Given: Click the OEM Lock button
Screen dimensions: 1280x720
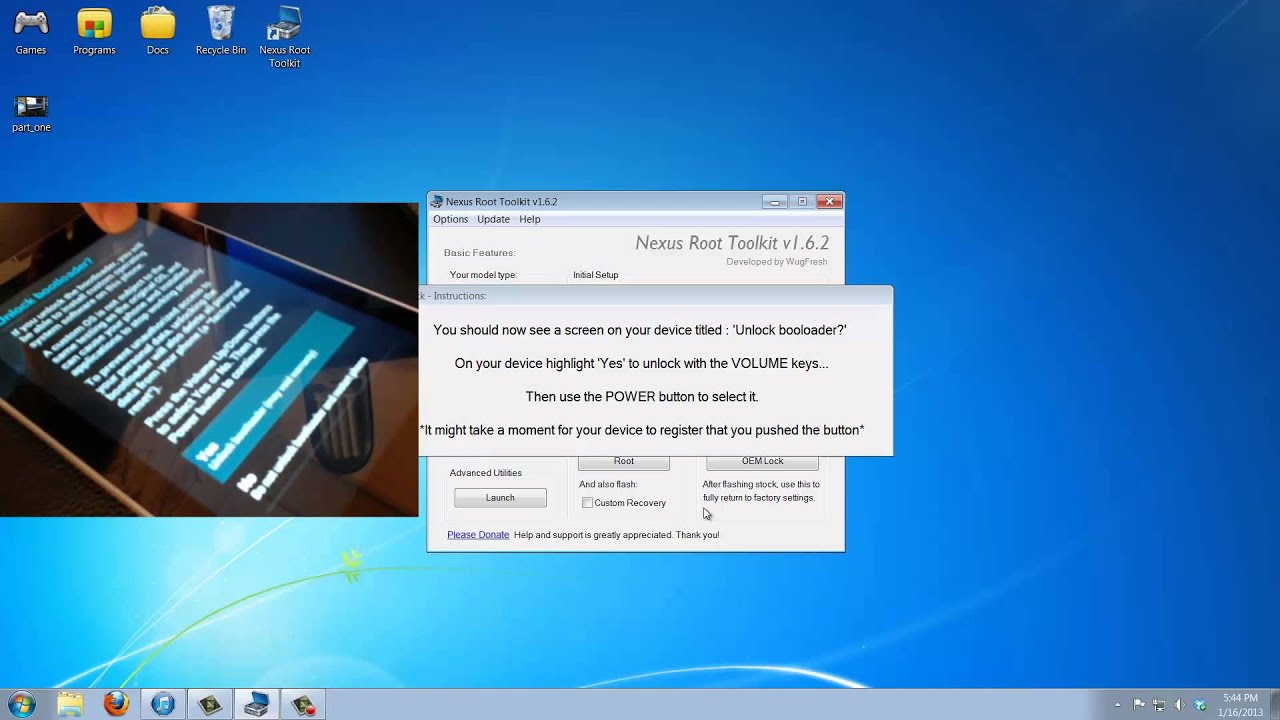Looking at the screenshot, I should [762, 462].
